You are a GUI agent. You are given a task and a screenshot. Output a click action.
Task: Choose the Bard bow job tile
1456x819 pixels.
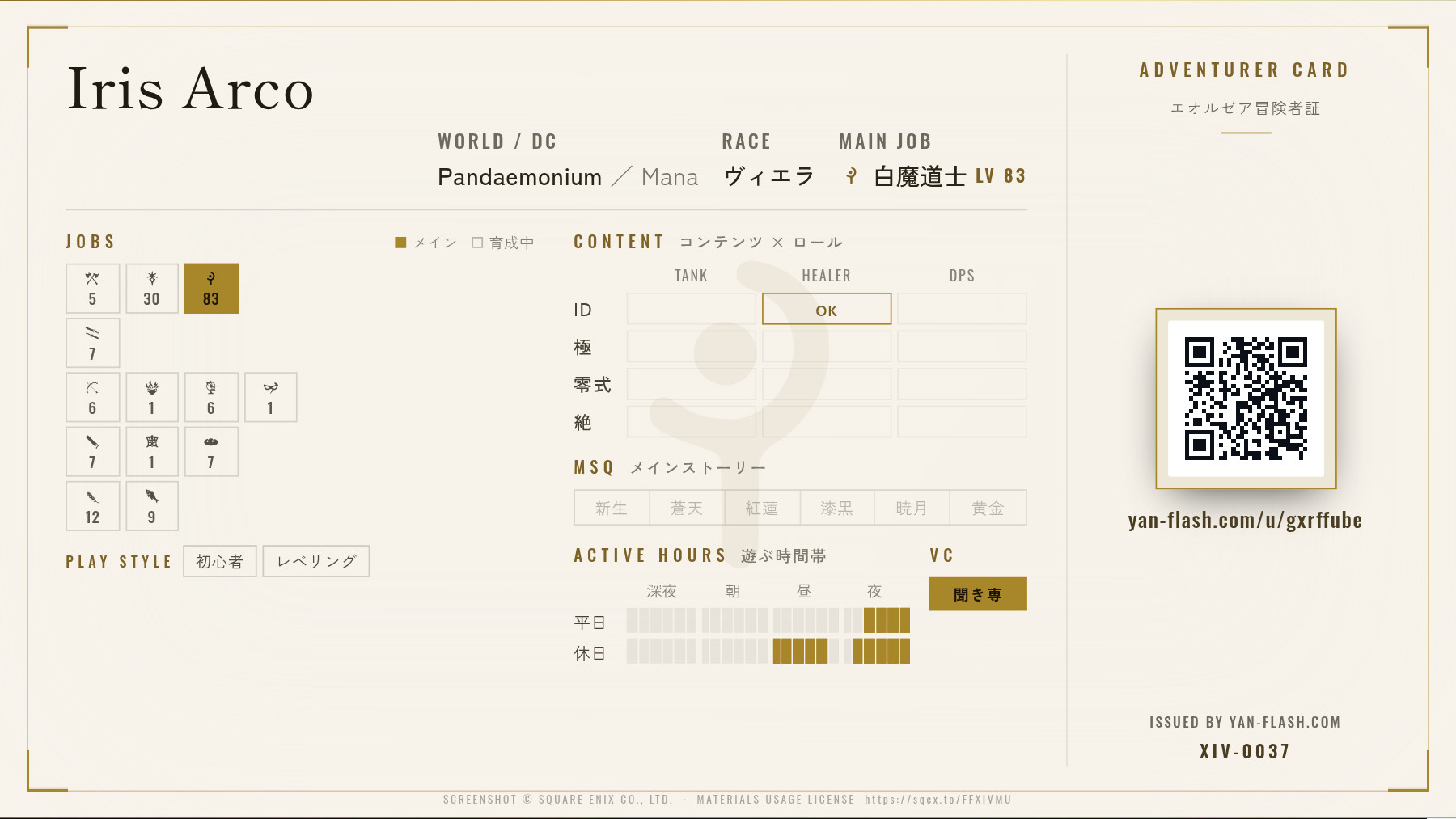click(x=93, y=397)
